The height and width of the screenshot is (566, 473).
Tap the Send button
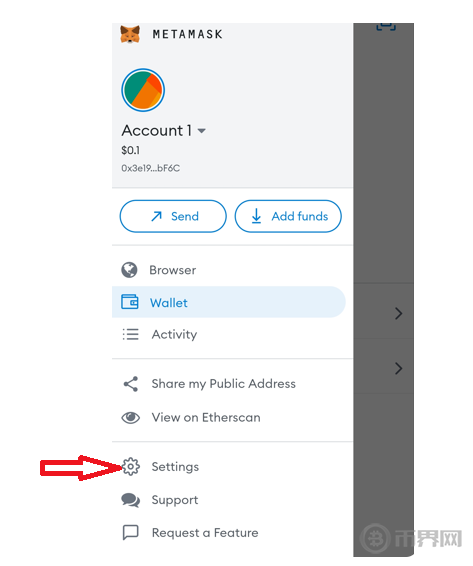[173, 216]
